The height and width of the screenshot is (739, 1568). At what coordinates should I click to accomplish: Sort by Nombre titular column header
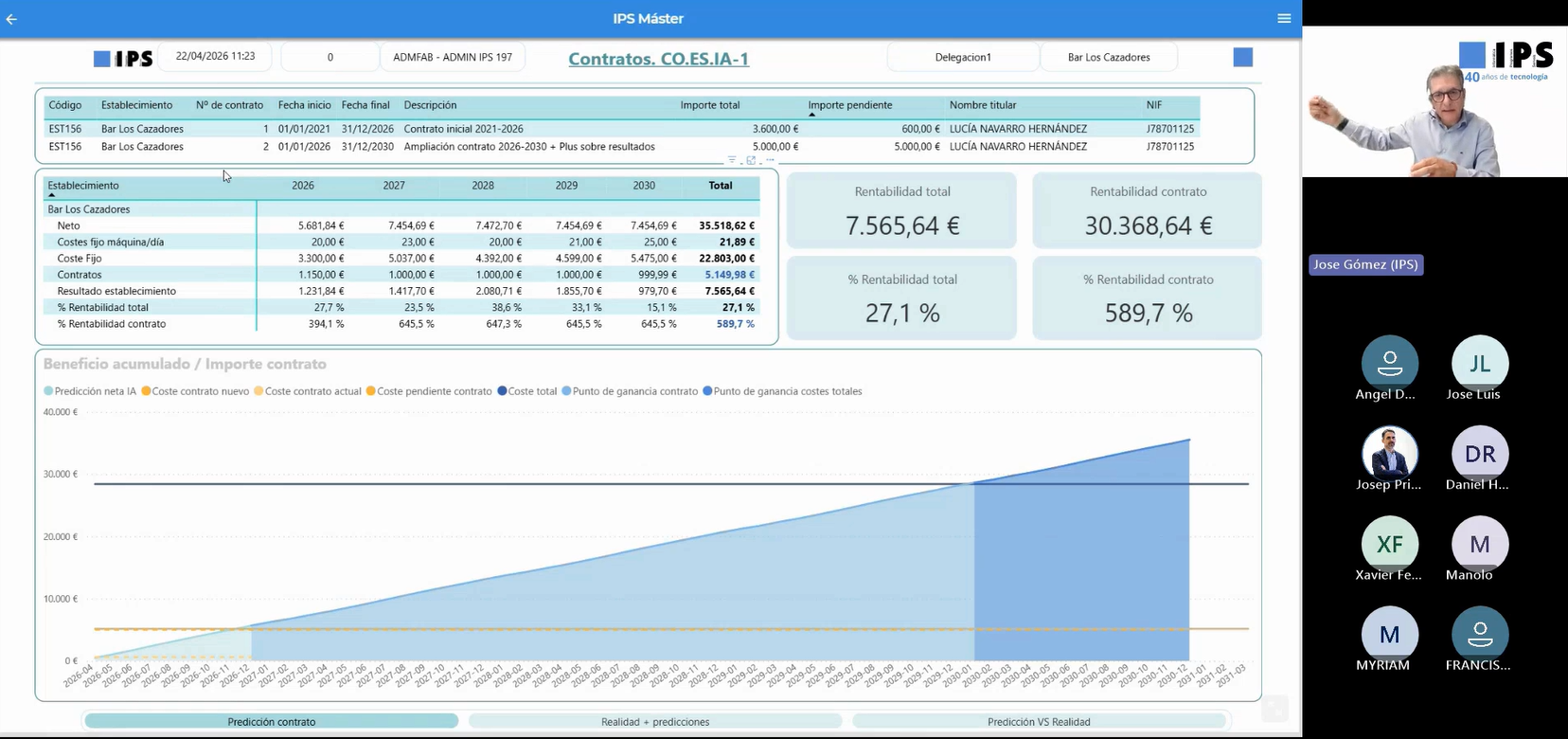(983, 105)
